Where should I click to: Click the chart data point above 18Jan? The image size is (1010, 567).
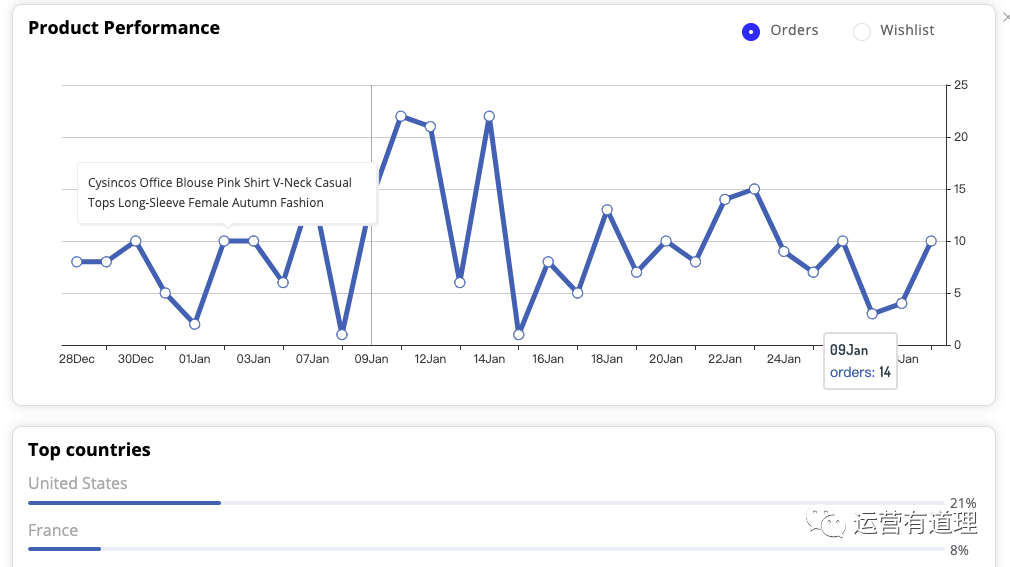607,210
